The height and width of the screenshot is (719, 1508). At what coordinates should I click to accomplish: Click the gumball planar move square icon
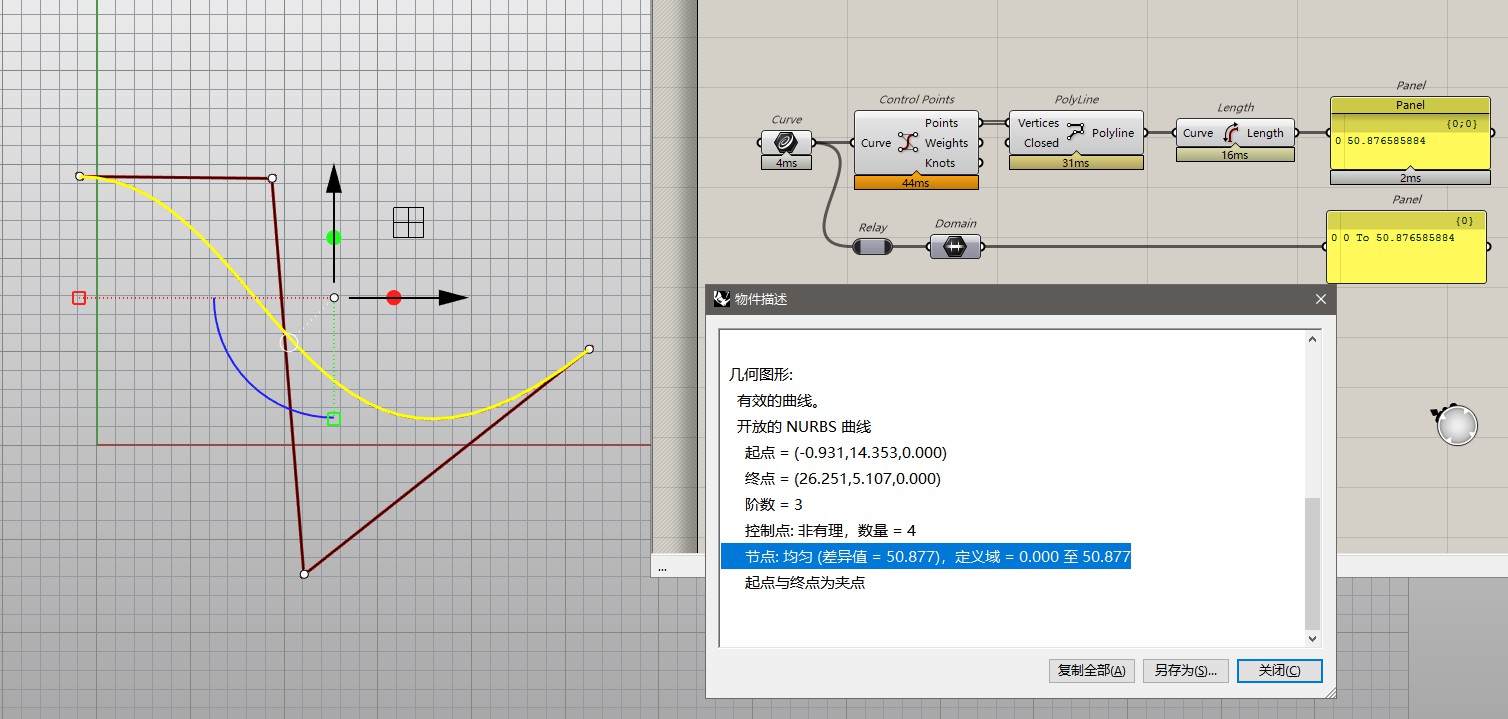(x=408, y=222)
